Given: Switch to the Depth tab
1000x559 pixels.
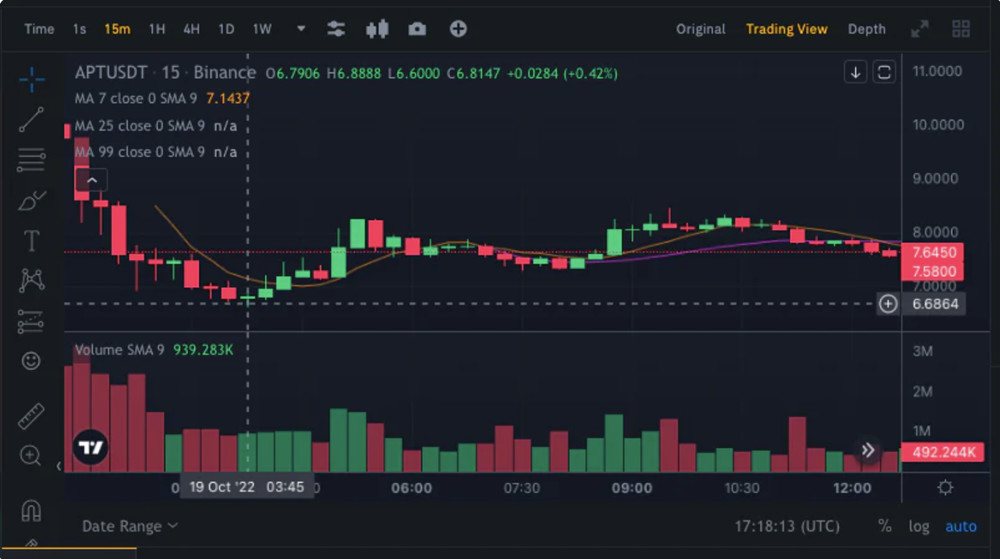Looking at the screenshot, I should [866, 29].
